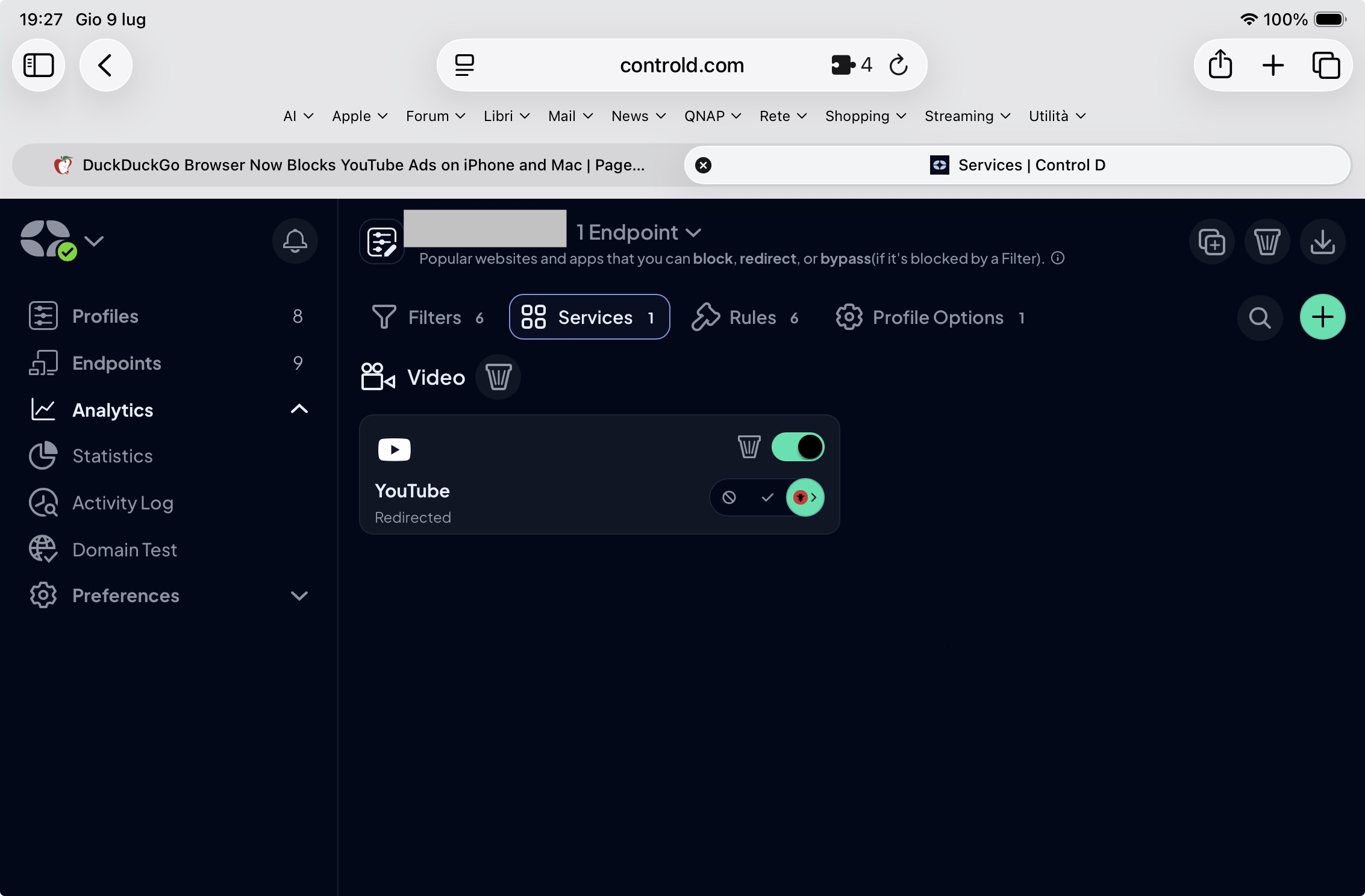The image size is (1365, 896).
Task: Open the 1 Endpoint dropdown
Action: pyautogui.click(x=639, y=232)
